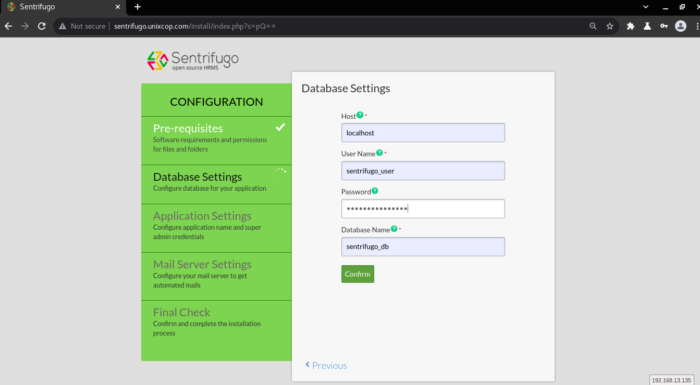
Task: Click the Database Name help question icon
Action: point(394,229)
